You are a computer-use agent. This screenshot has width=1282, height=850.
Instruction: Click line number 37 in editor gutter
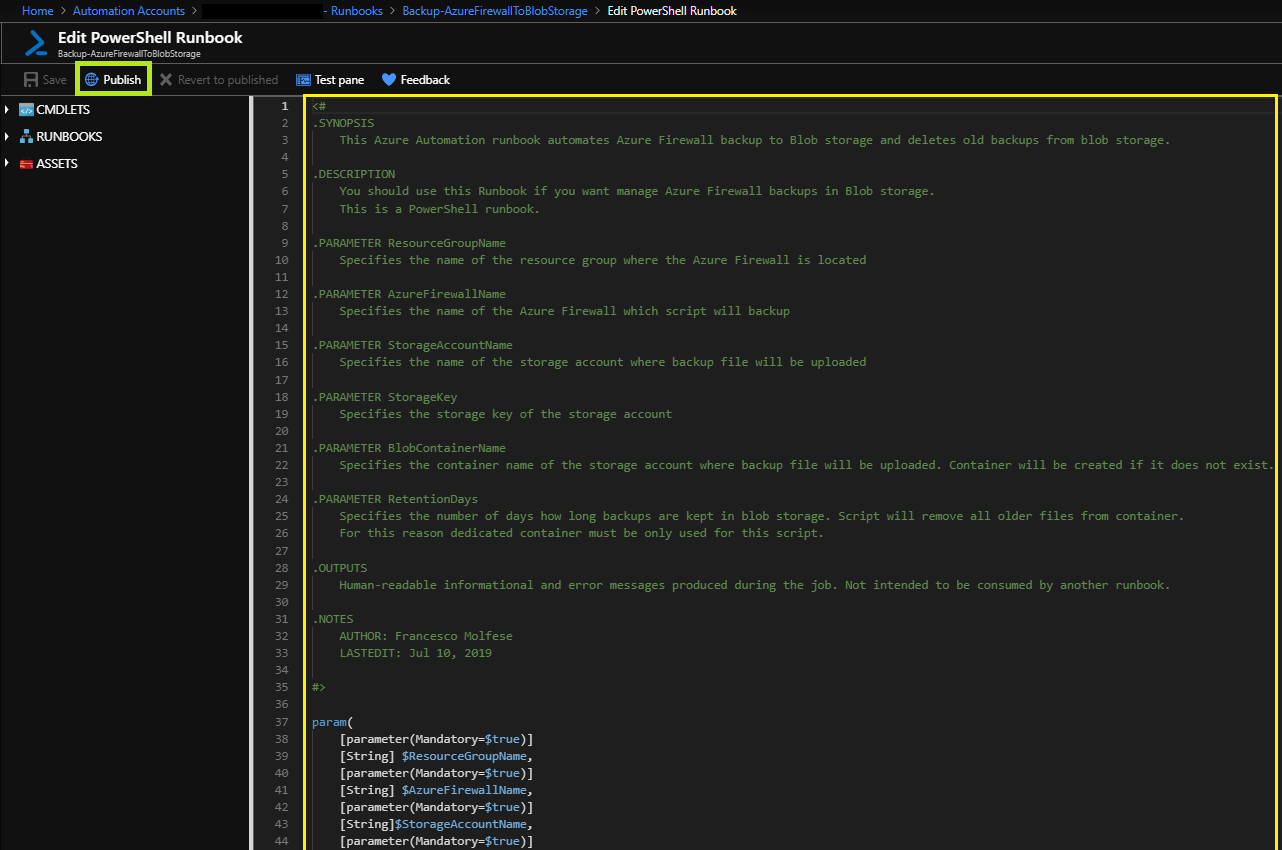pyautogui.click(x=282, y=721)
